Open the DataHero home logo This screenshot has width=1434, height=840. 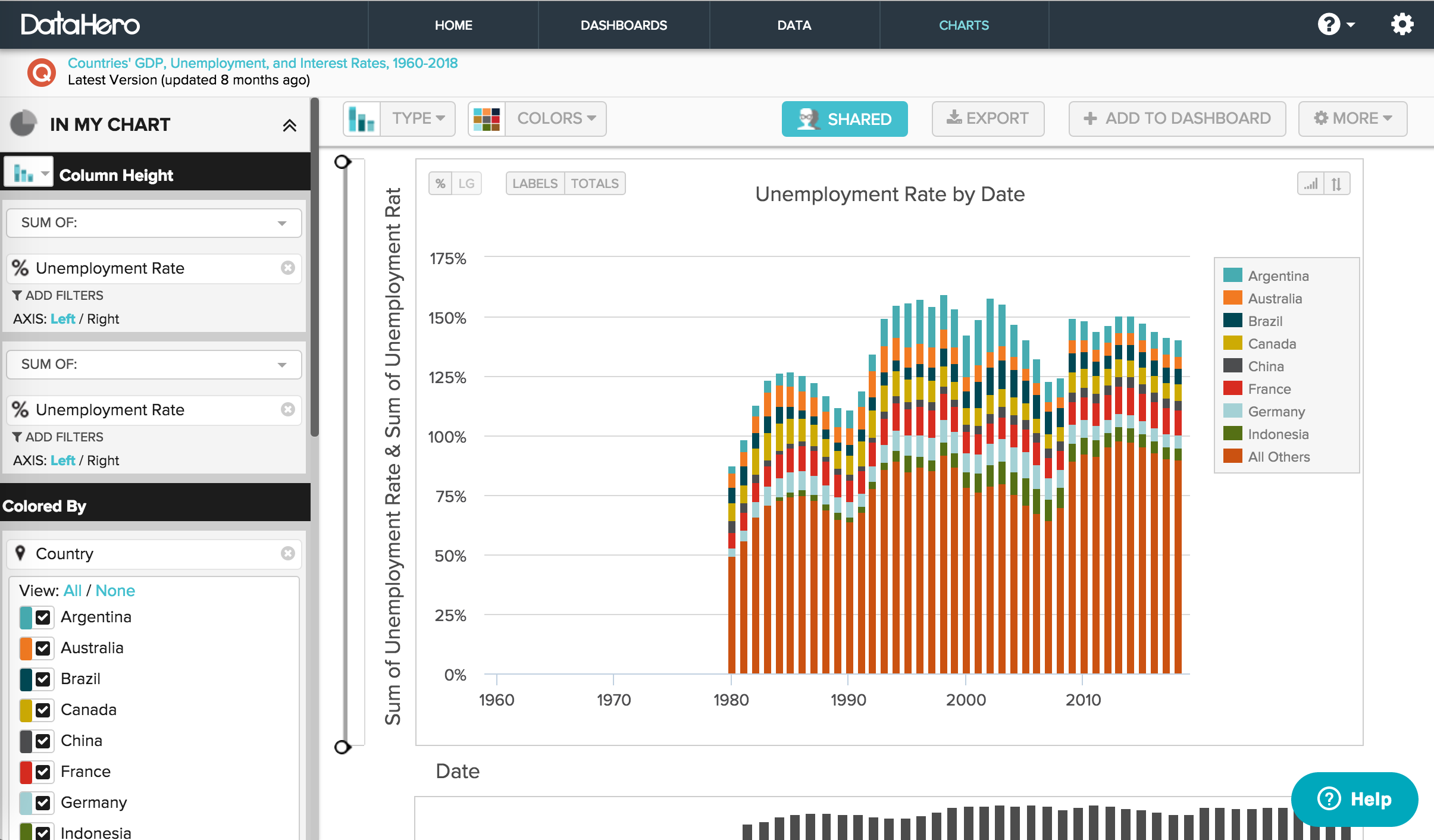click(79, 24)
